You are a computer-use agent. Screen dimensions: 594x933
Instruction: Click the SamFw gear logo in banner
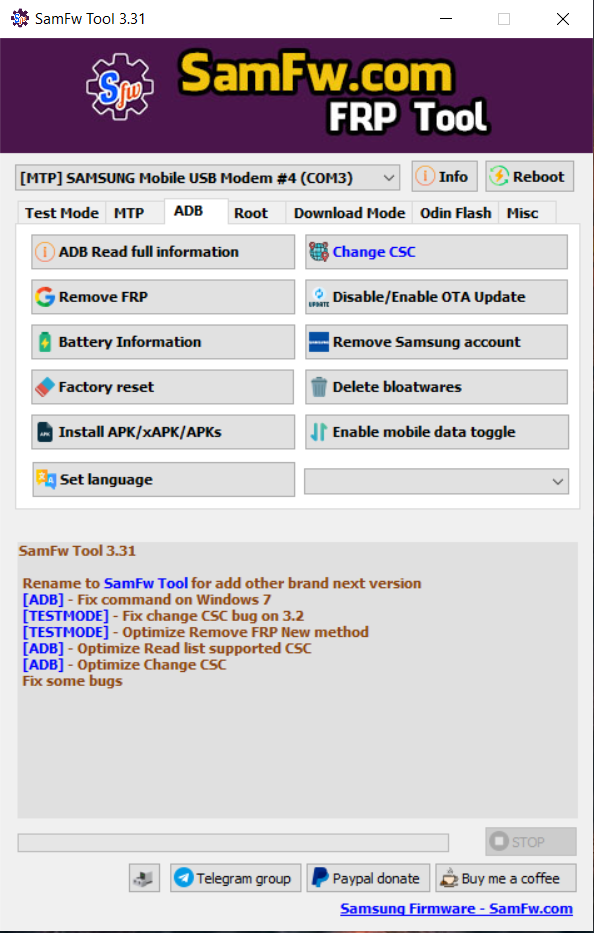(120, 87)
